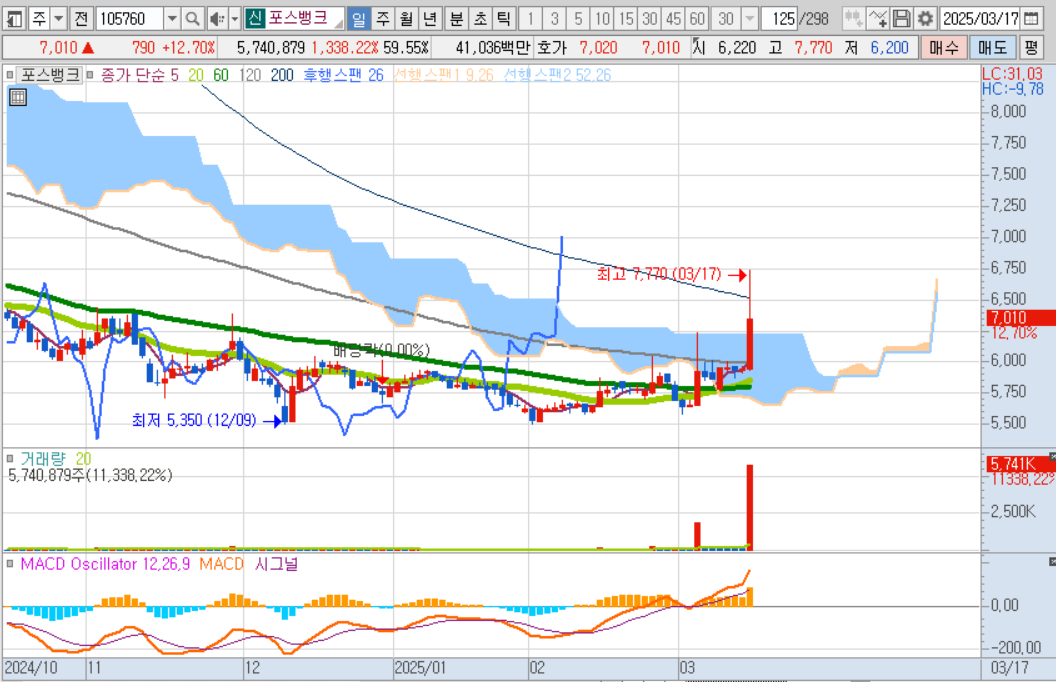Open the add candlestick chart icon

(x=853, y=19)
